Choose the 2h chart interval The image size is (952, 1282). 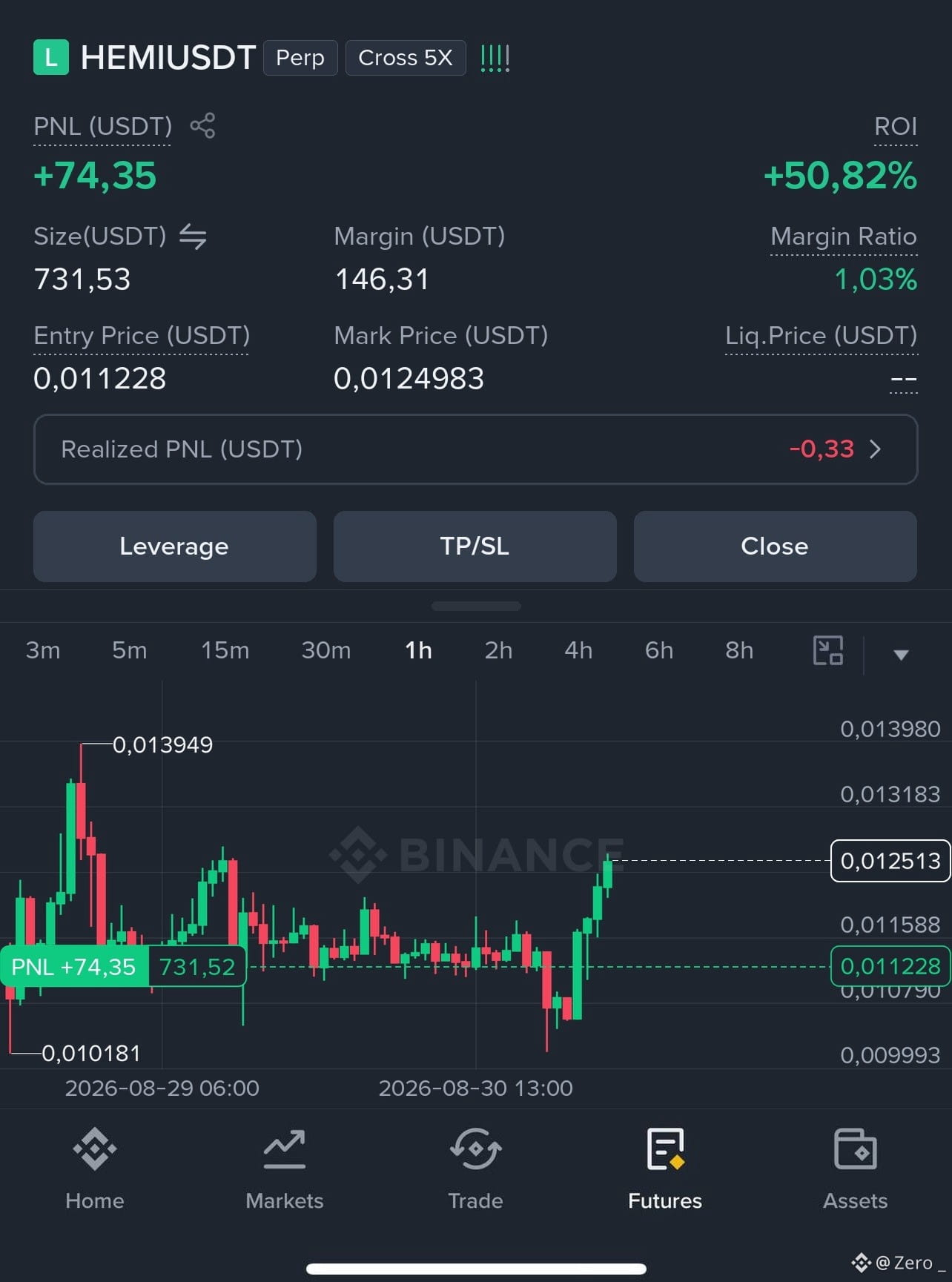click(x=498, y=650)
